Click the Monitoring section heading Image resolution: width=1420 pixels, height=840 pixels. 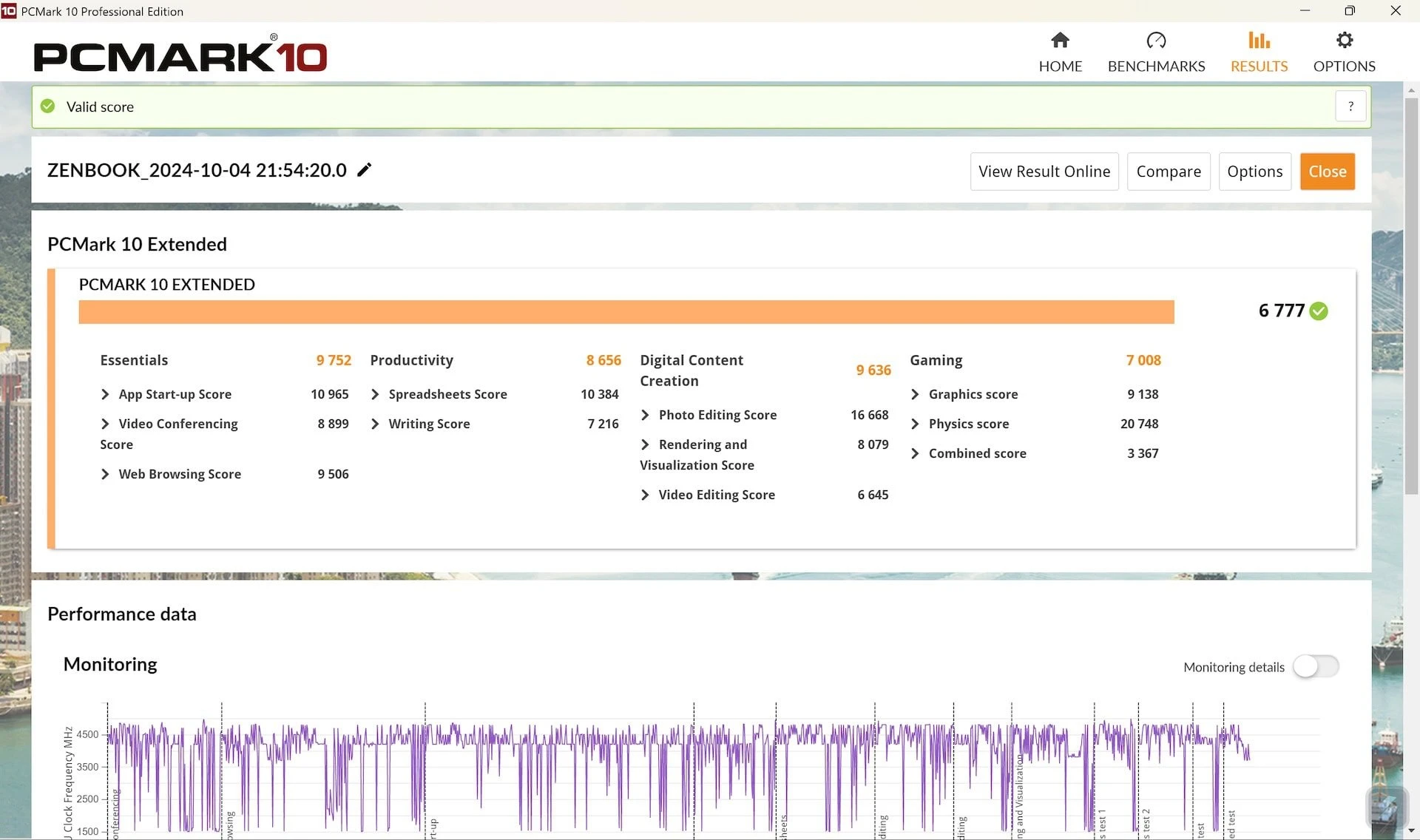pos(110,664)
